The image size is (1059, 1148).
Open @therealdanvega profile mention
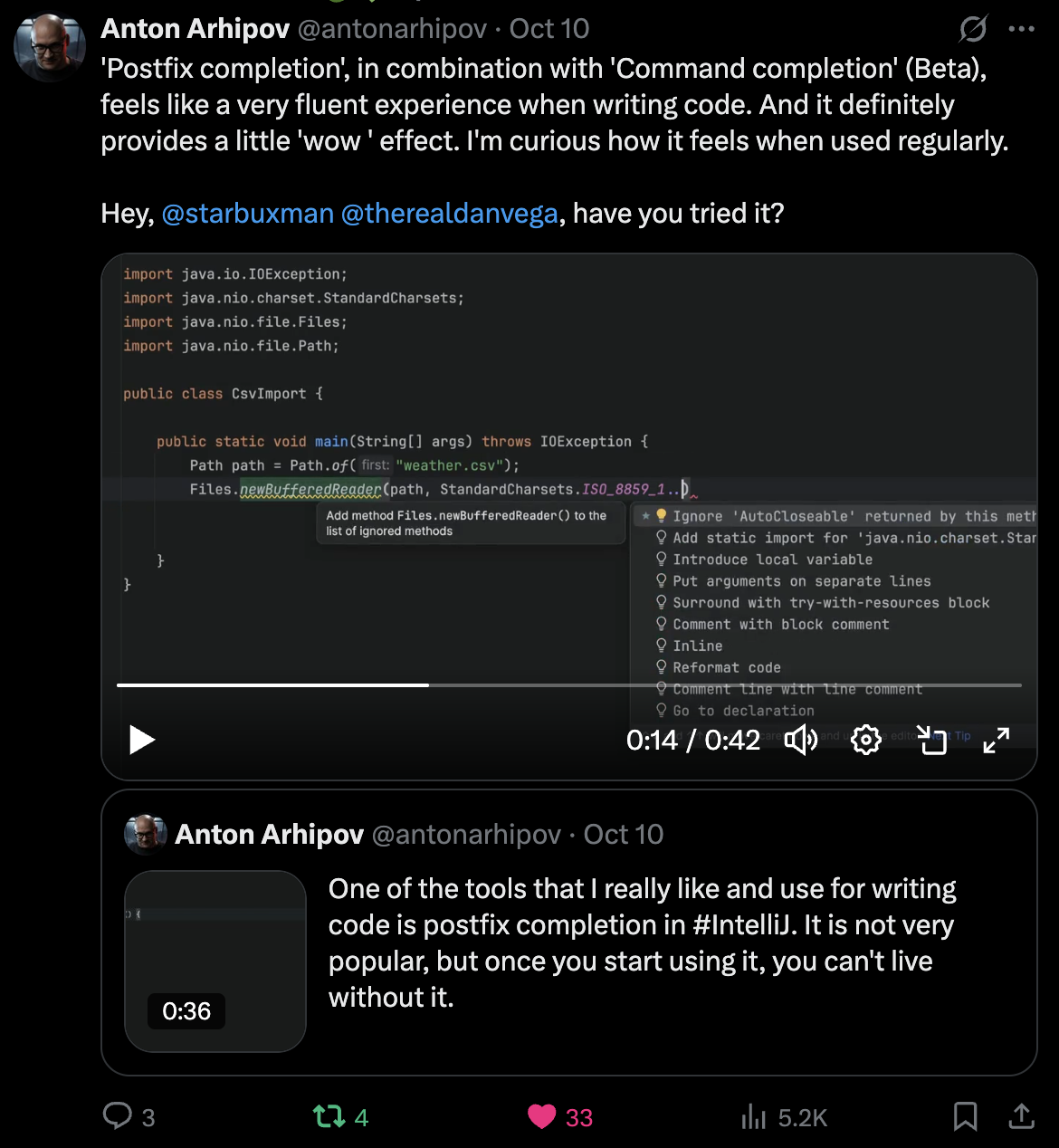[x=449, y=214]
